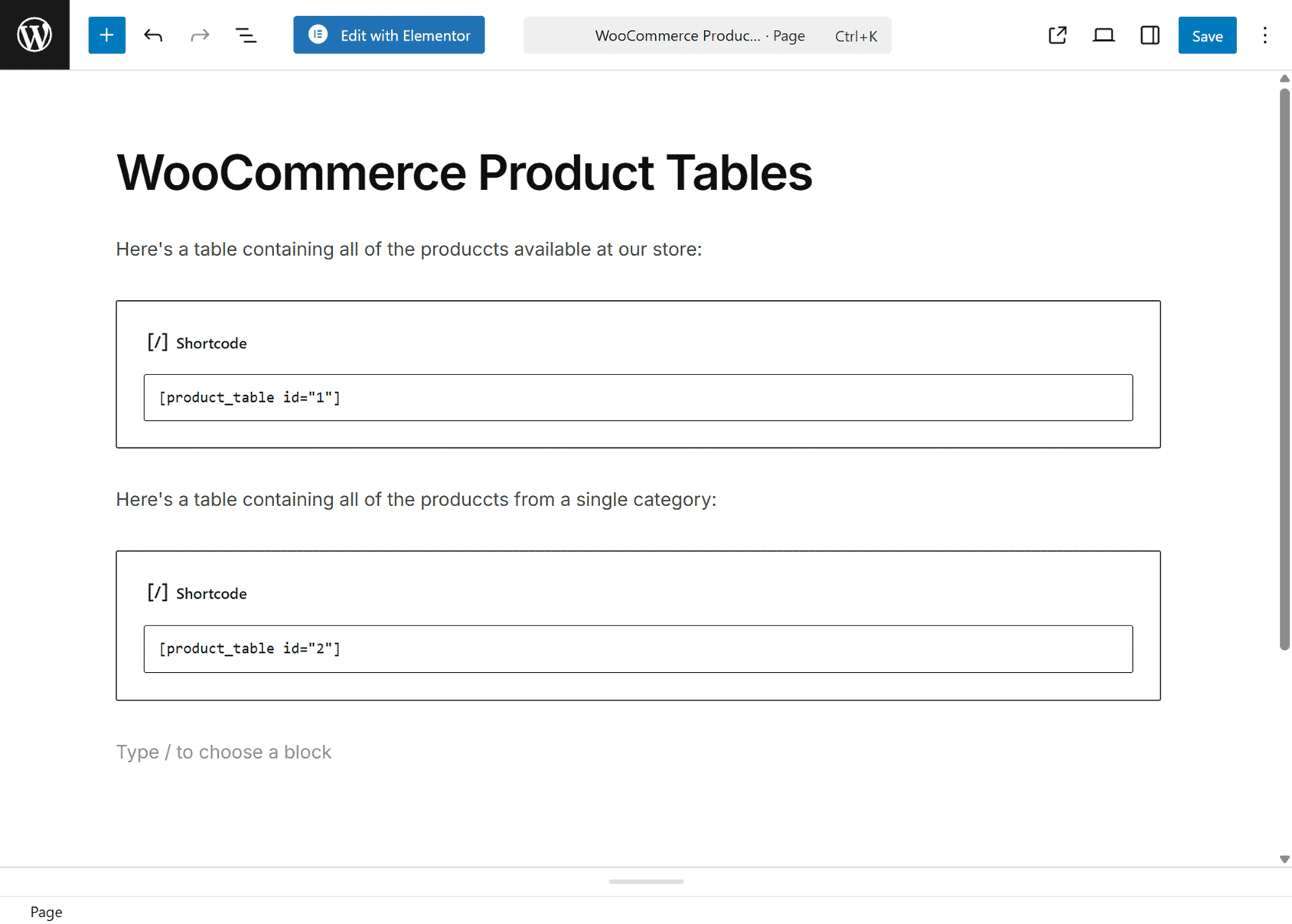Click the WordPress logo to view pages
This screenshot has width=1292, height=924.
[34, 34]
